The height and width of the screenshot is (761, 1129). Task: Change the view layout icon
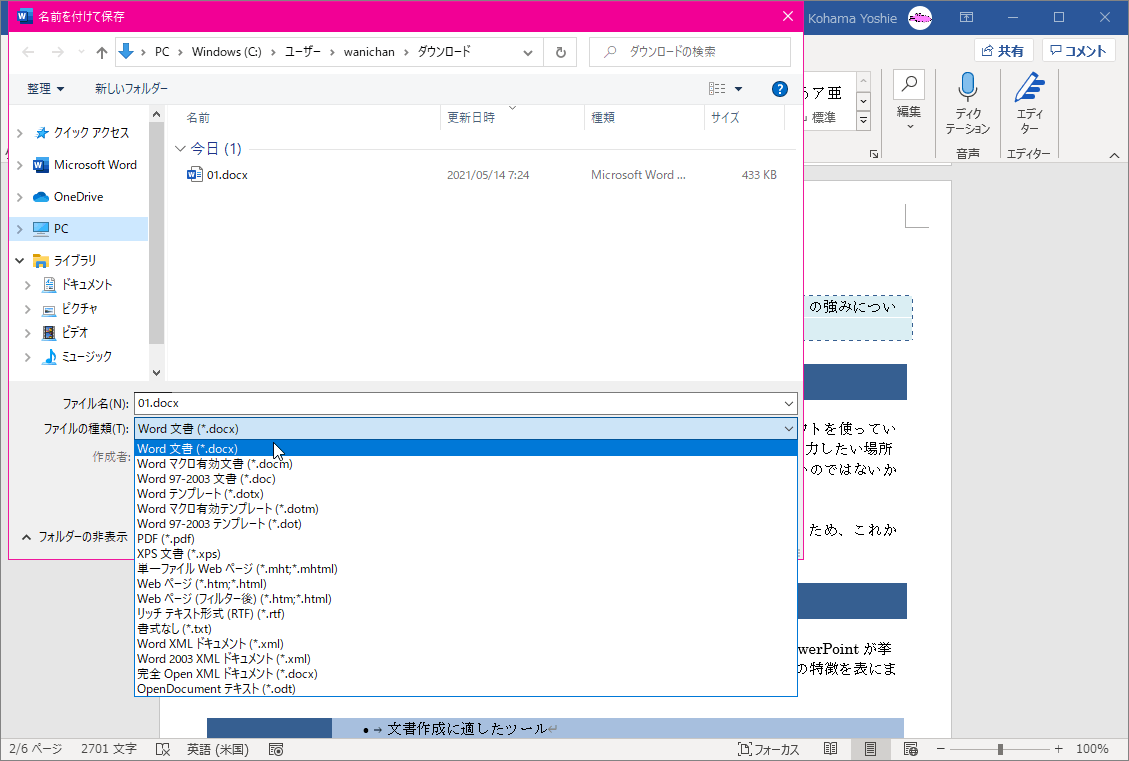click(x=717, y=89)
